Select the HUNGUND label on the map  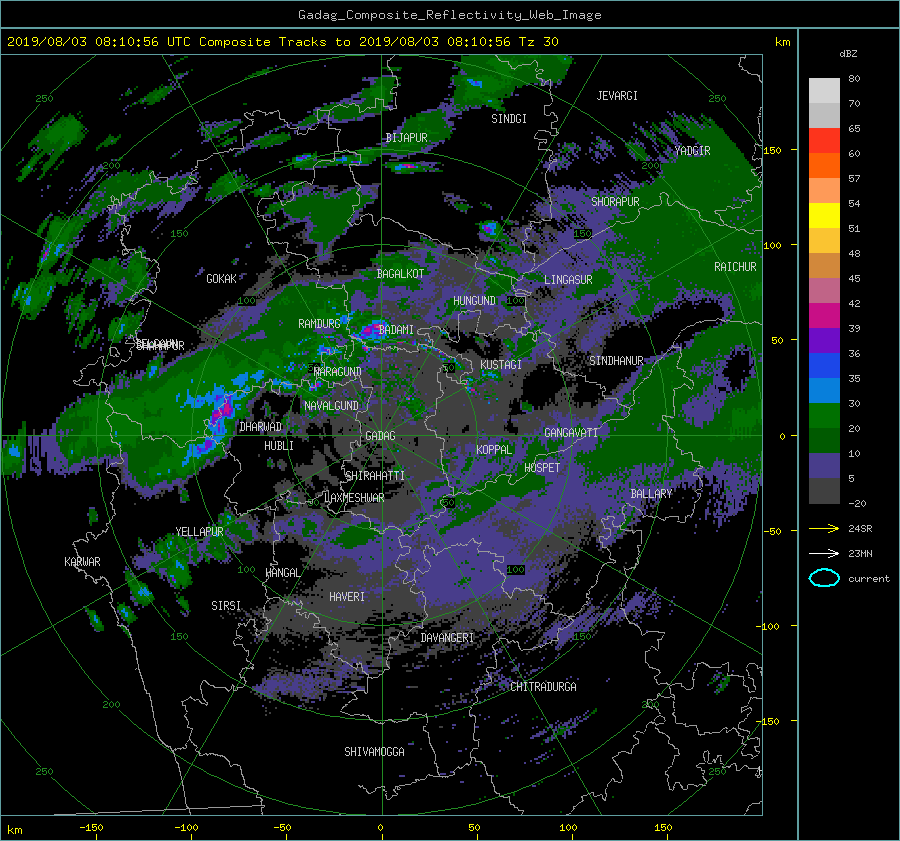[474, 301]
